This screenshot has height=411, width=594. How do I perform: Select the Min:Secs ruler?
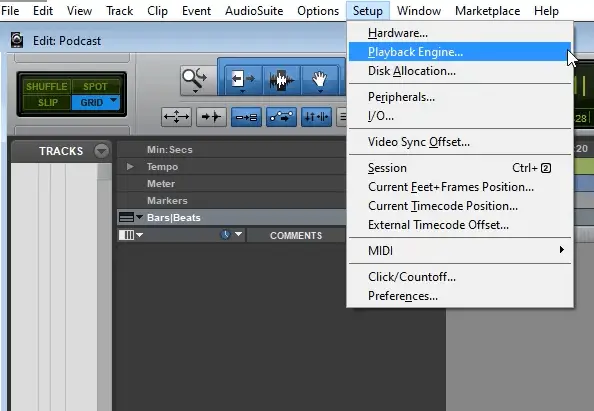(x=231, y=149)
